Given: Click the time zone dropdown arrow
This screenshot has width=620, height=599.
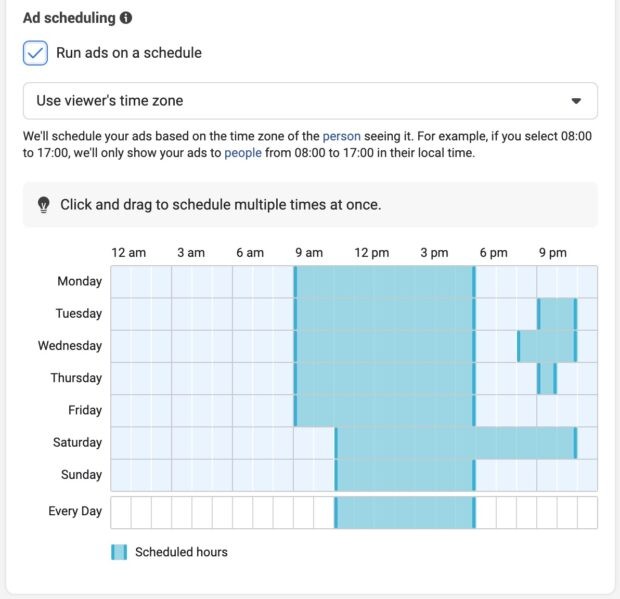Looking at the screenshot, I should click(576, 101).
